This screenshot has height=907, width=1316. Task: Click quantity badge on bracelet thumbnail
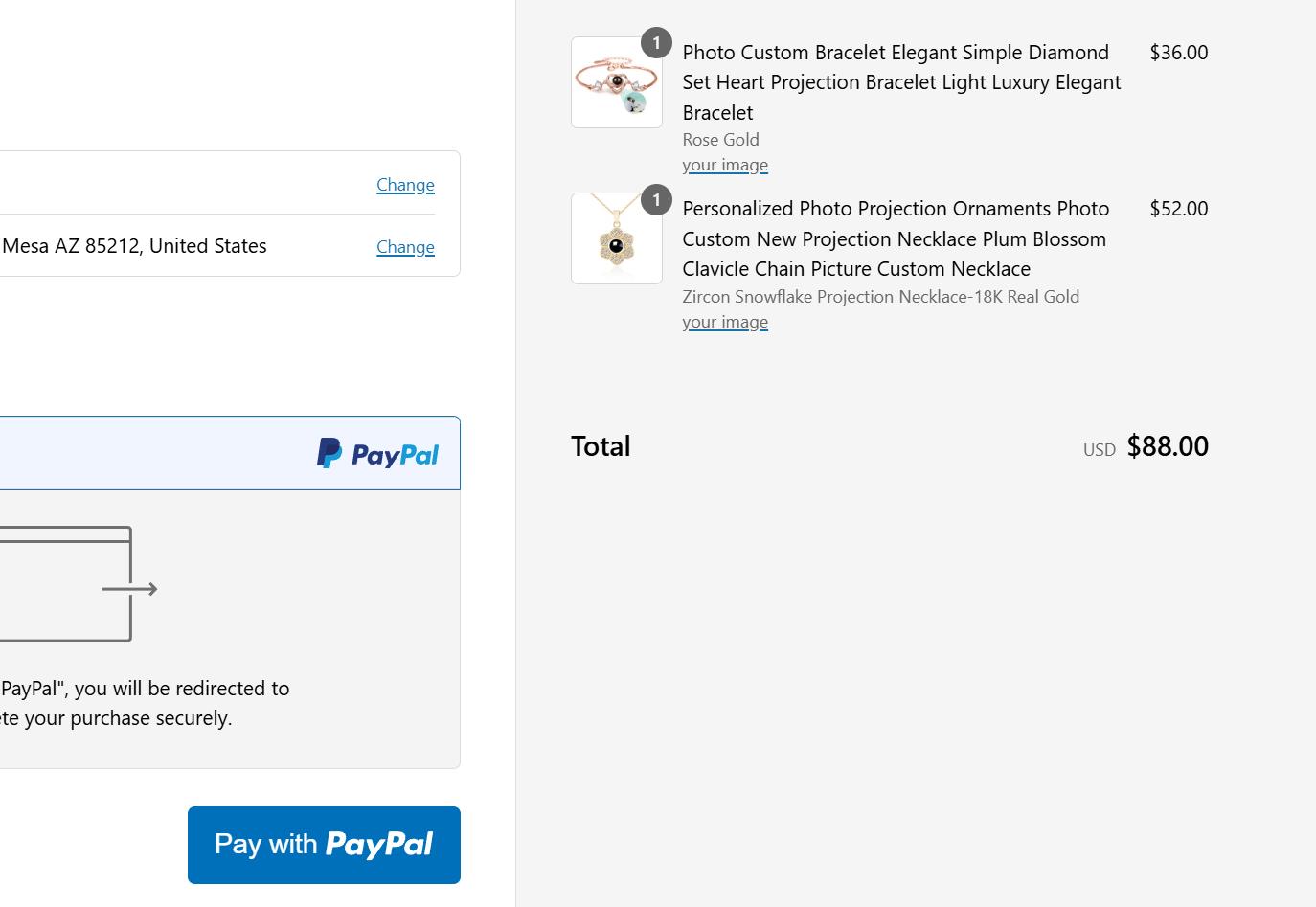coord(656,43)
